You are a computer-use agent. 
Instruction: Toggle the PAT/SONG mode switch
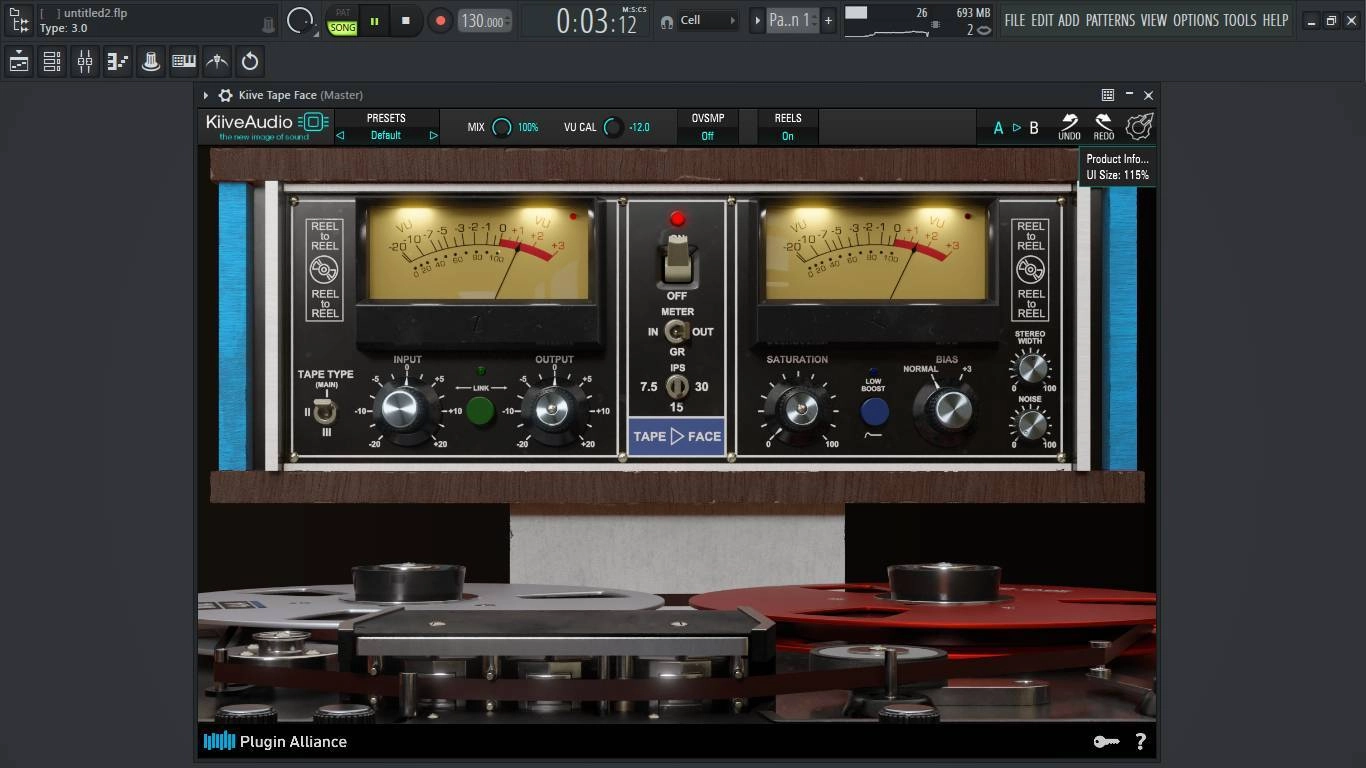tap(343, 21)
